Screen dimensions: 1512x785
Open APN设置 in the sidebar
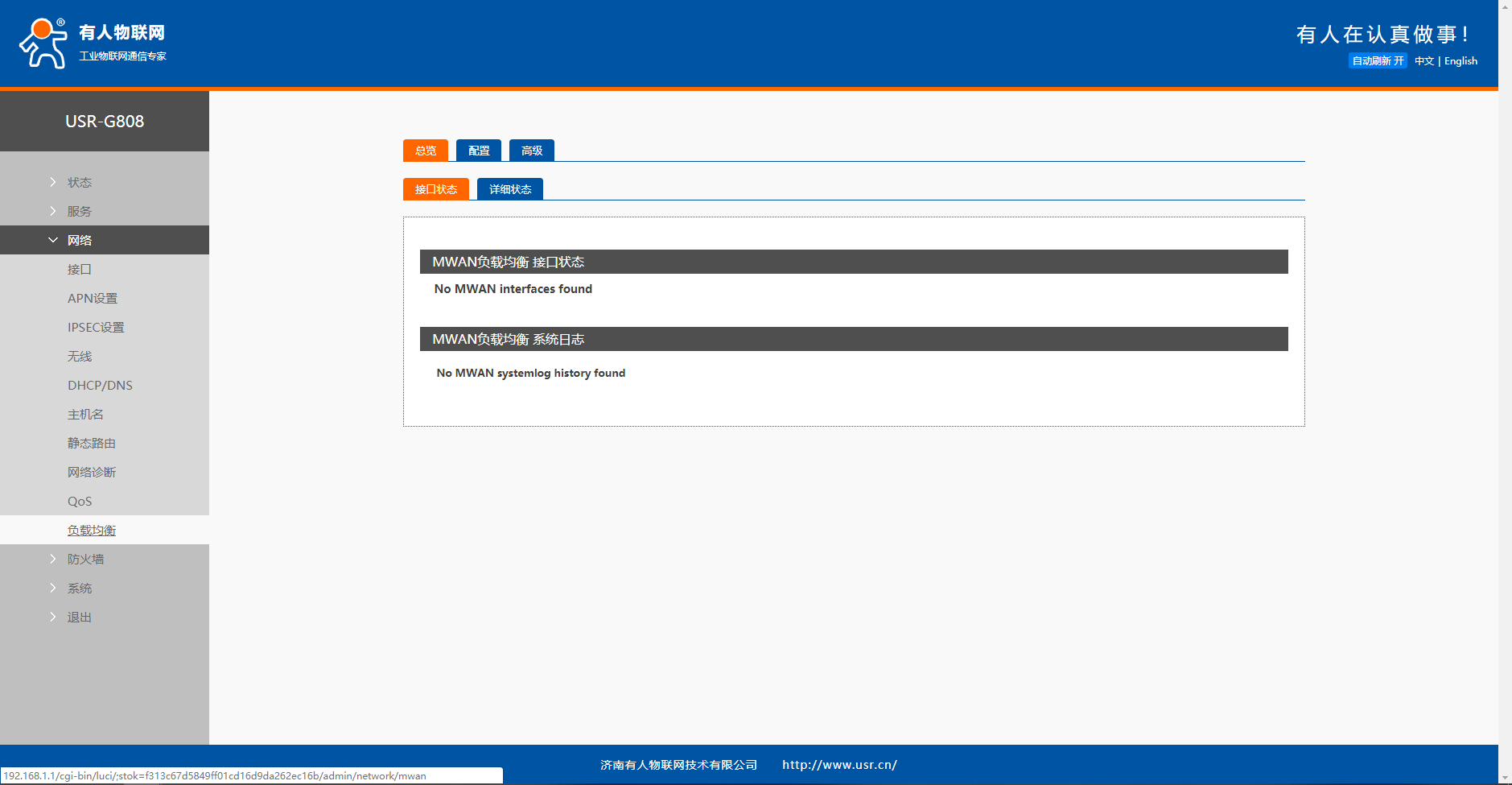(93, 299)
